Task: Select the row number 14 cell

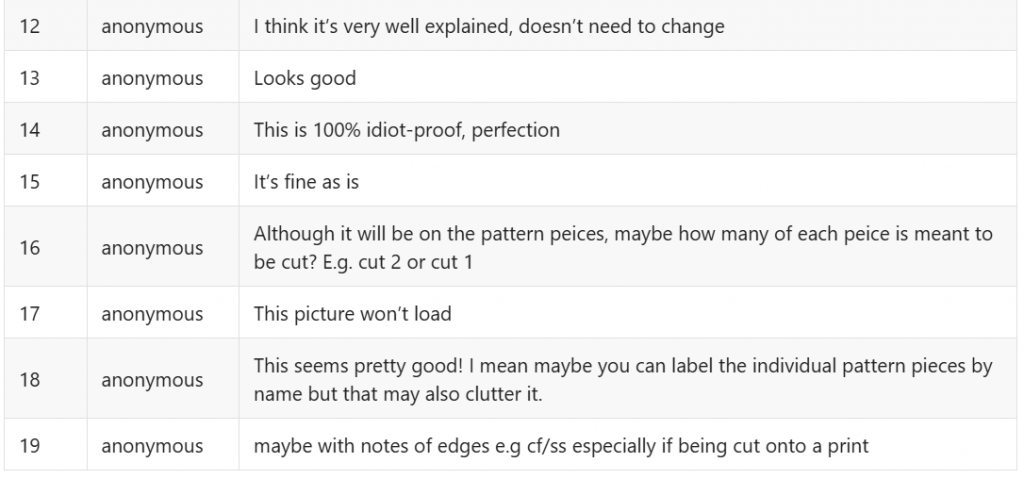Action: coord(29,130)
